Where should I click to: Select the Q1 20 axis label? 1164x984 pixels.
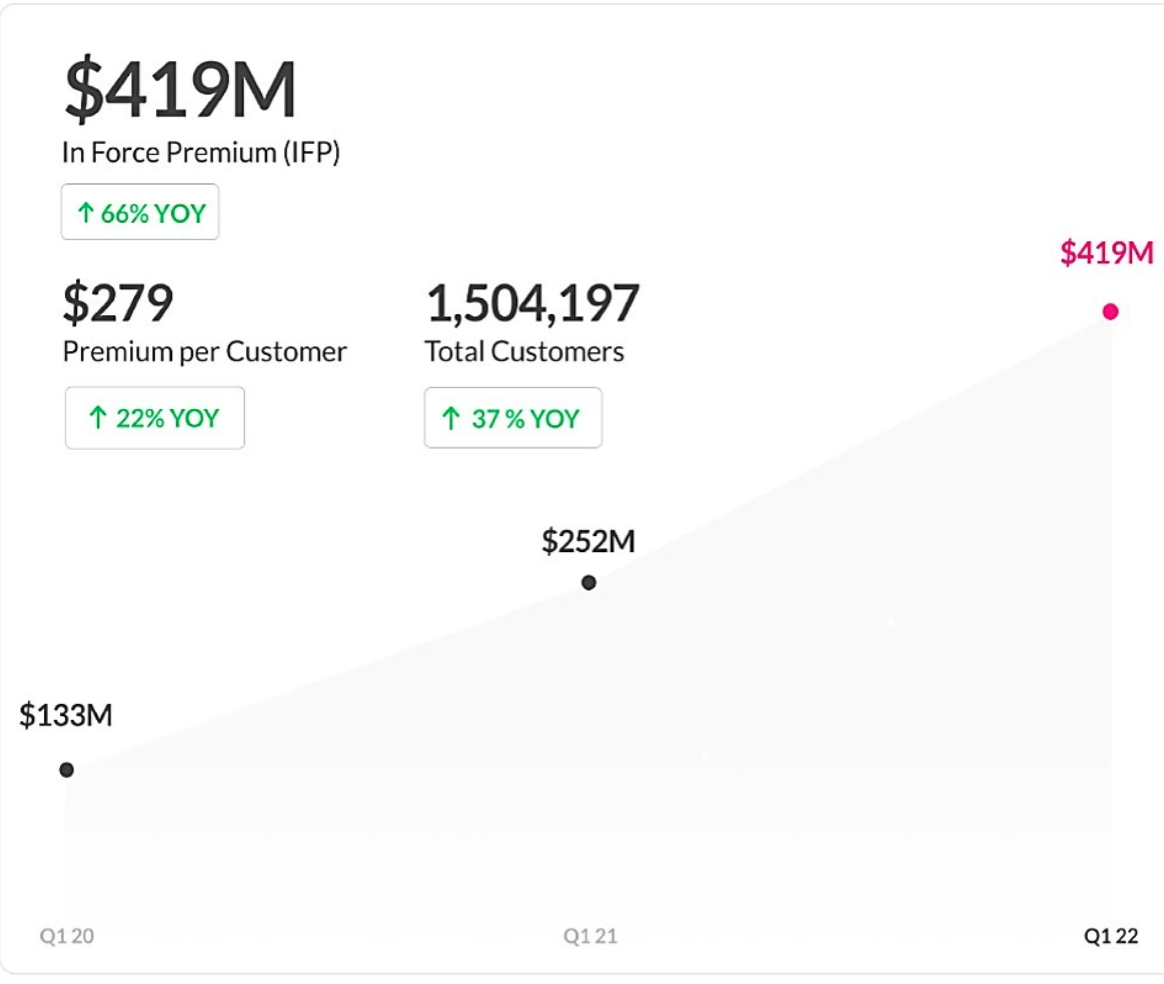click(x=67, y=936)
